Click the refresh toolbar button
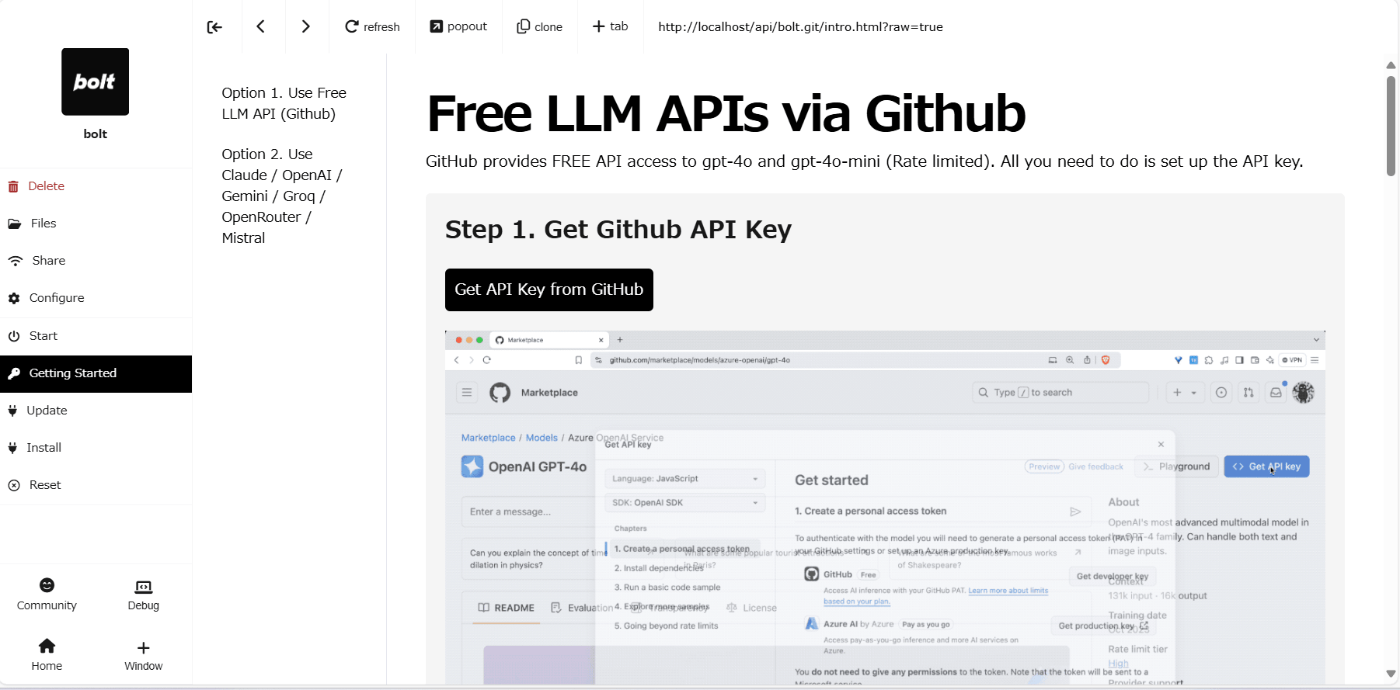1400x690 pixels. tap(372, 27)
